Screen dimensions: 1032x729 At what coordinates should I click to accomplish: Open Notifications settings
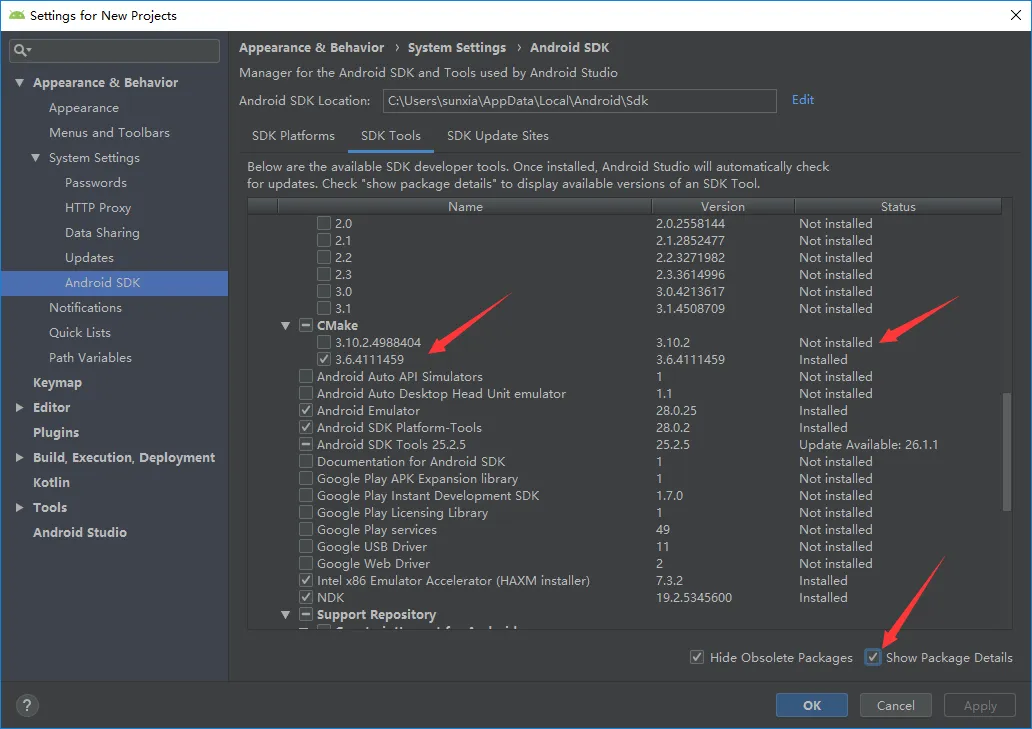[x=85, y=308]
